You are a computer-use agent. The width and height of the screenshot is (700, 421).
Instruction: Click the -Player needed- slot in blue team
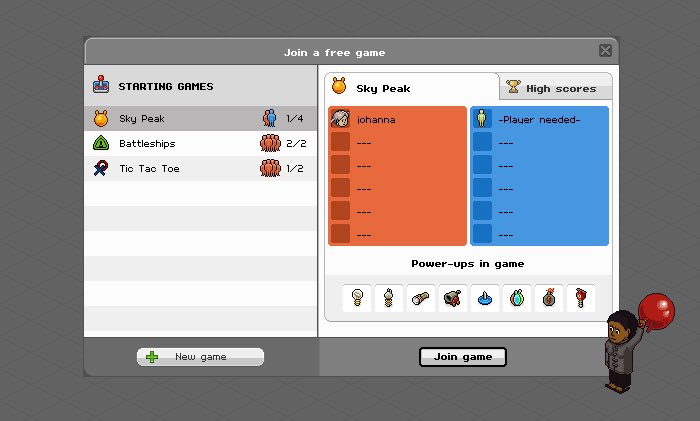(539, 119)
